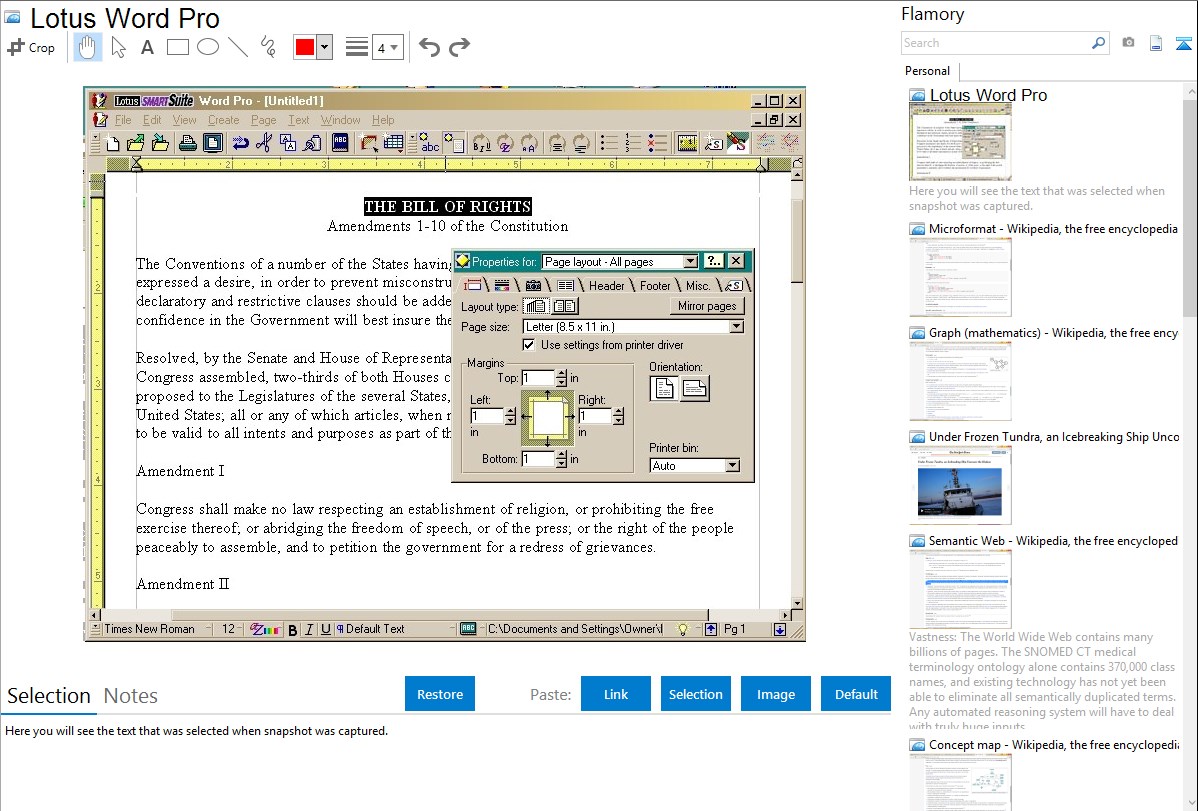Screen dimensions: 1198x811
Task: Open Semantic Web - Wikipedia snapshot title
Action: pos(1053,540)
